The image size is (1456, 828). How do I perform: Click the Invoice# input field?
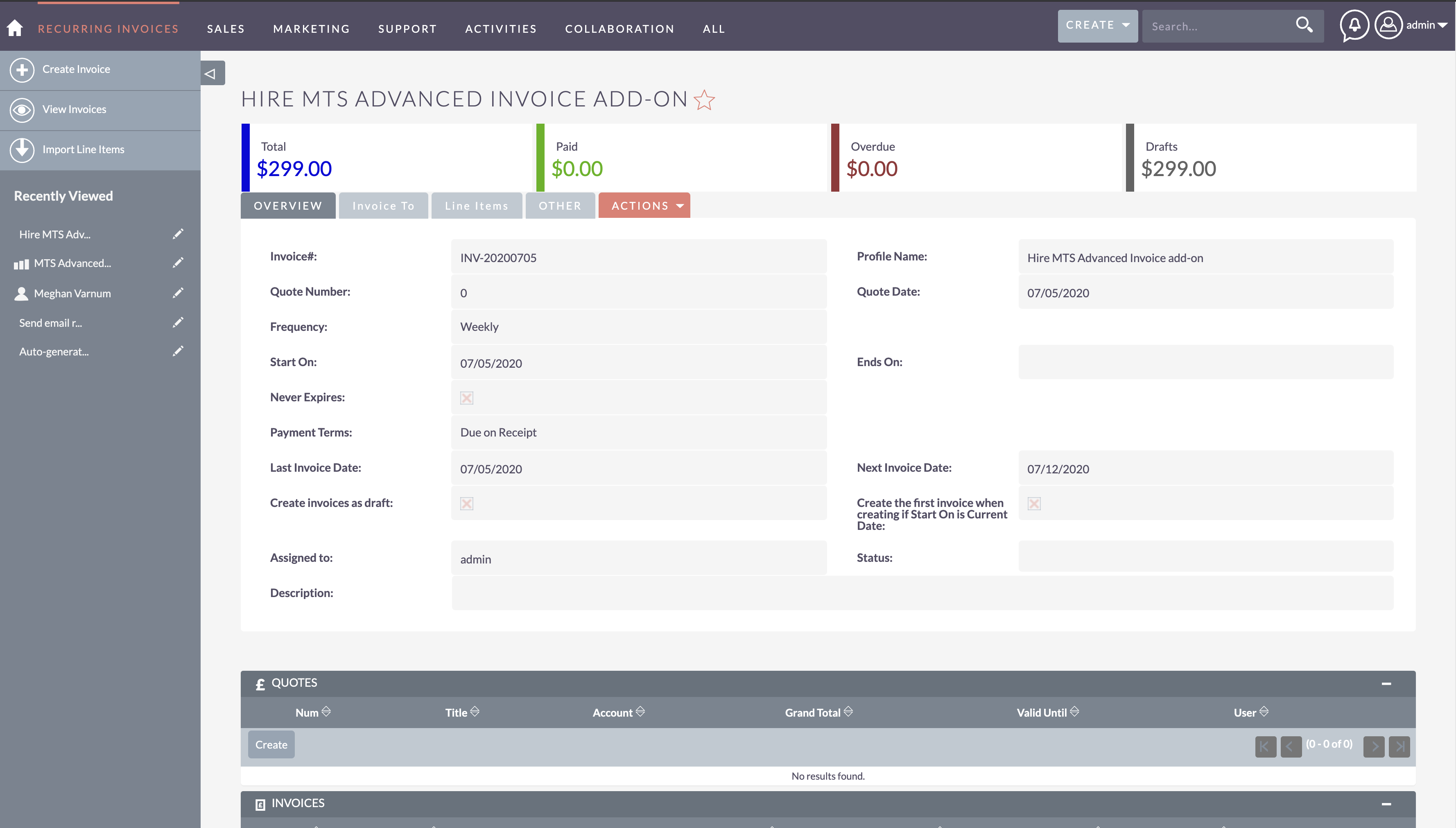click(639, 257)
